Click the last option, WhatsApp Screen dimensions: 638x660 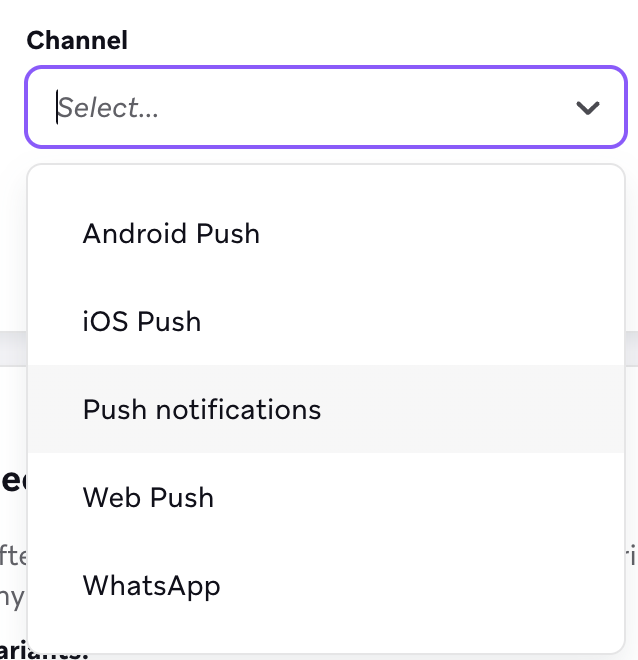tap(151, 586)
